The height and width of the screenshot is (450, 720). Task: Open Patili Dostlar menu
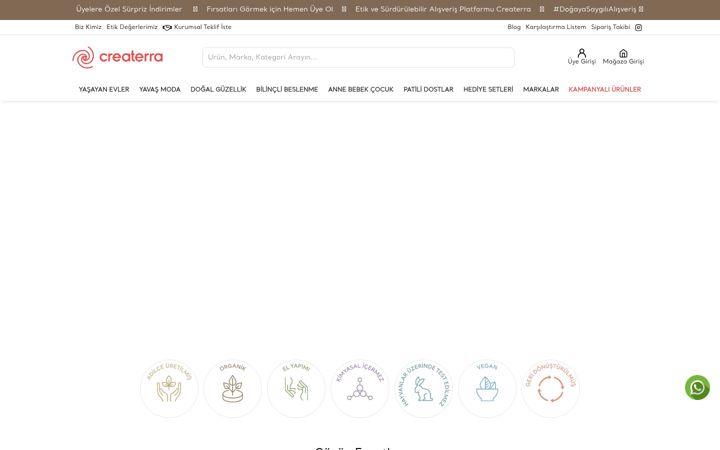[428, 90]
